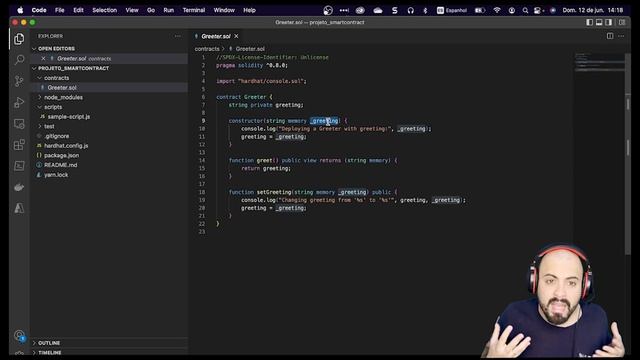Split the editor to the right
The height and width of the screenshot is (360, 640).
(610, 36)
